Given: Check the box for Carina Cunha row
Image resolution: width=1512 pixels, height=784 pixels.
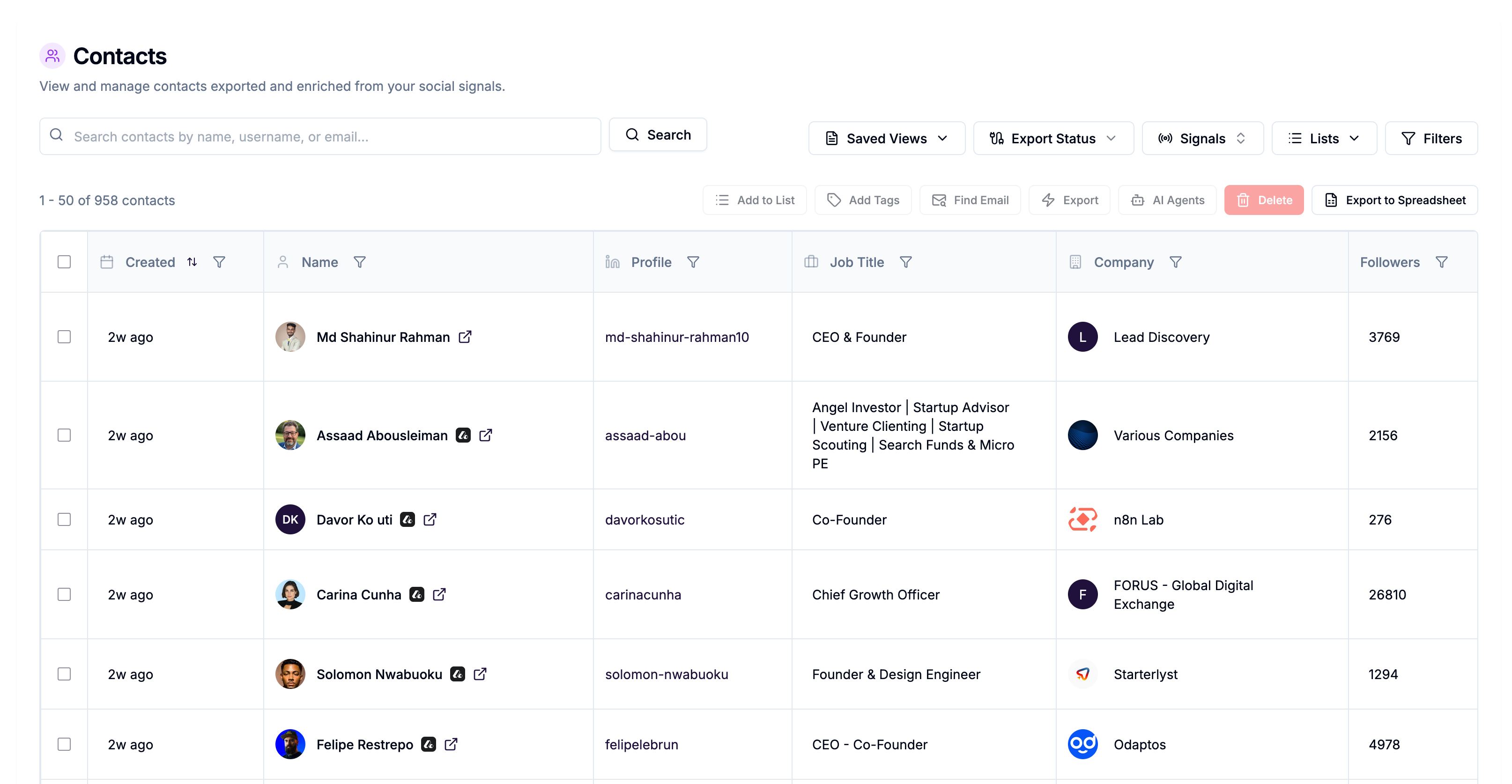Looking at the screenshot, I should [64, 594].
